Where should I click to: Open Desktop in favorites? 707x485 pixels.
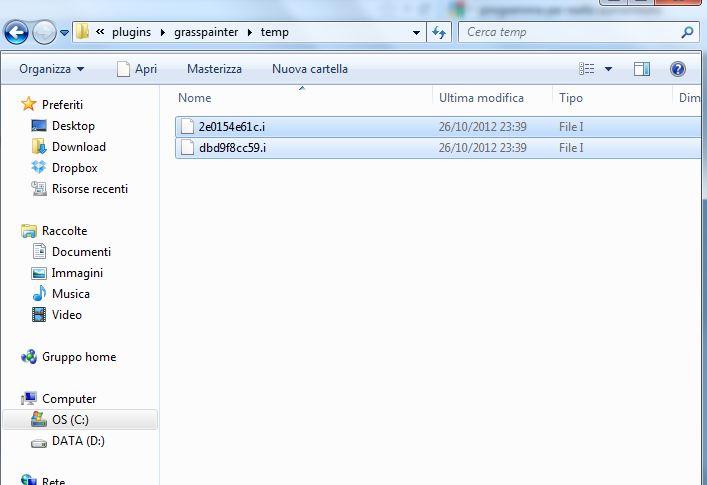coord(73,126)
